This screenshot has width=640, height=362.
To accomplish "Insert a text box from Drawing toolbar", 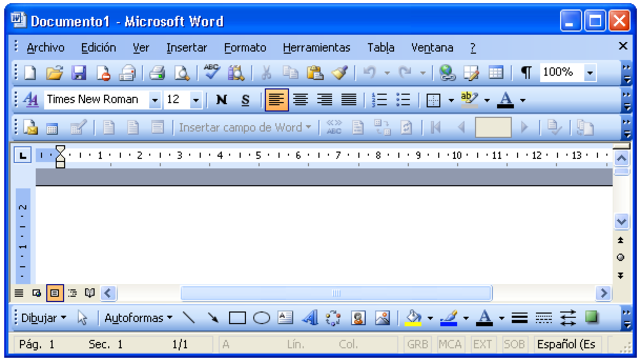I will [x=285, y=318].
